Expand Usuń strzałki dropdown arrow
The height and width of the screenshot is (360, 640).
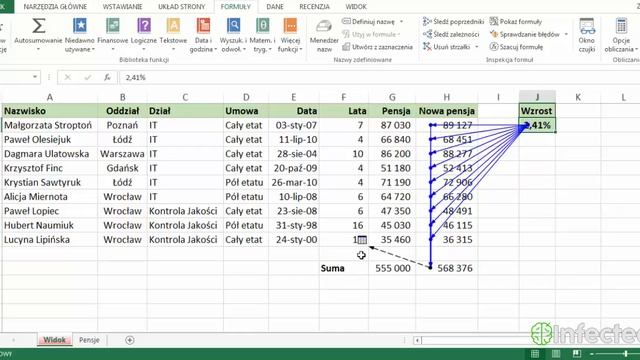pyautogui.click(x=477, y=47)
